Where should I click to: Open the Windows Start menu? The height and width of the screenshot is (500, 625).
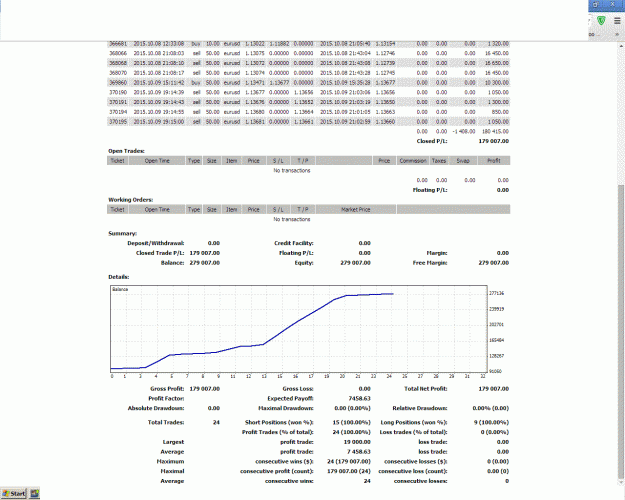[13, 494]
